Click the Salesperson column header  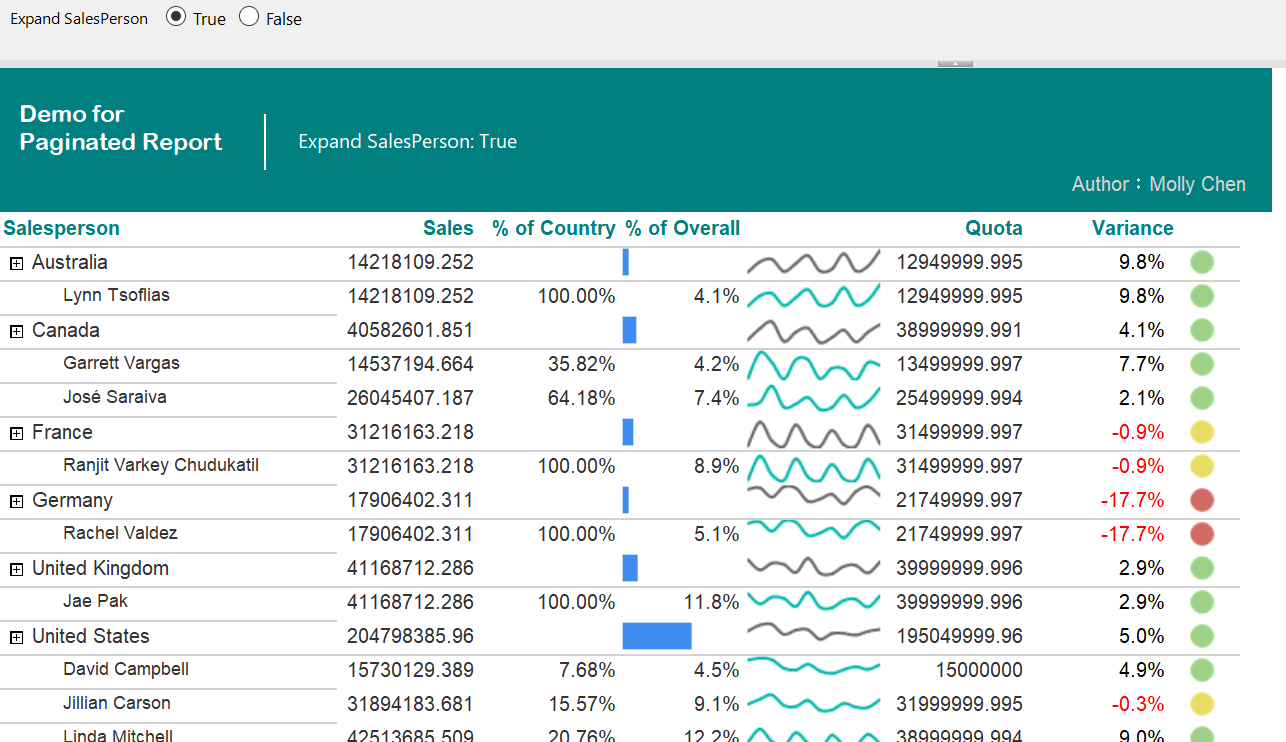coord(61,228)
